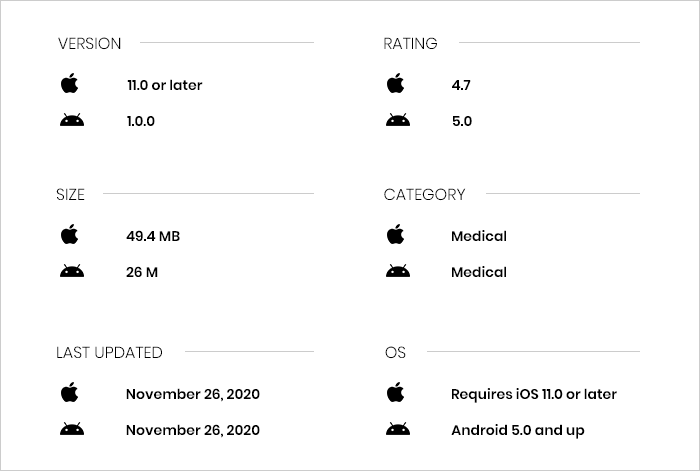The height and width of the screenshot is (471, 700).
Task: Select the RATING section heading
Action: [410, 43]
